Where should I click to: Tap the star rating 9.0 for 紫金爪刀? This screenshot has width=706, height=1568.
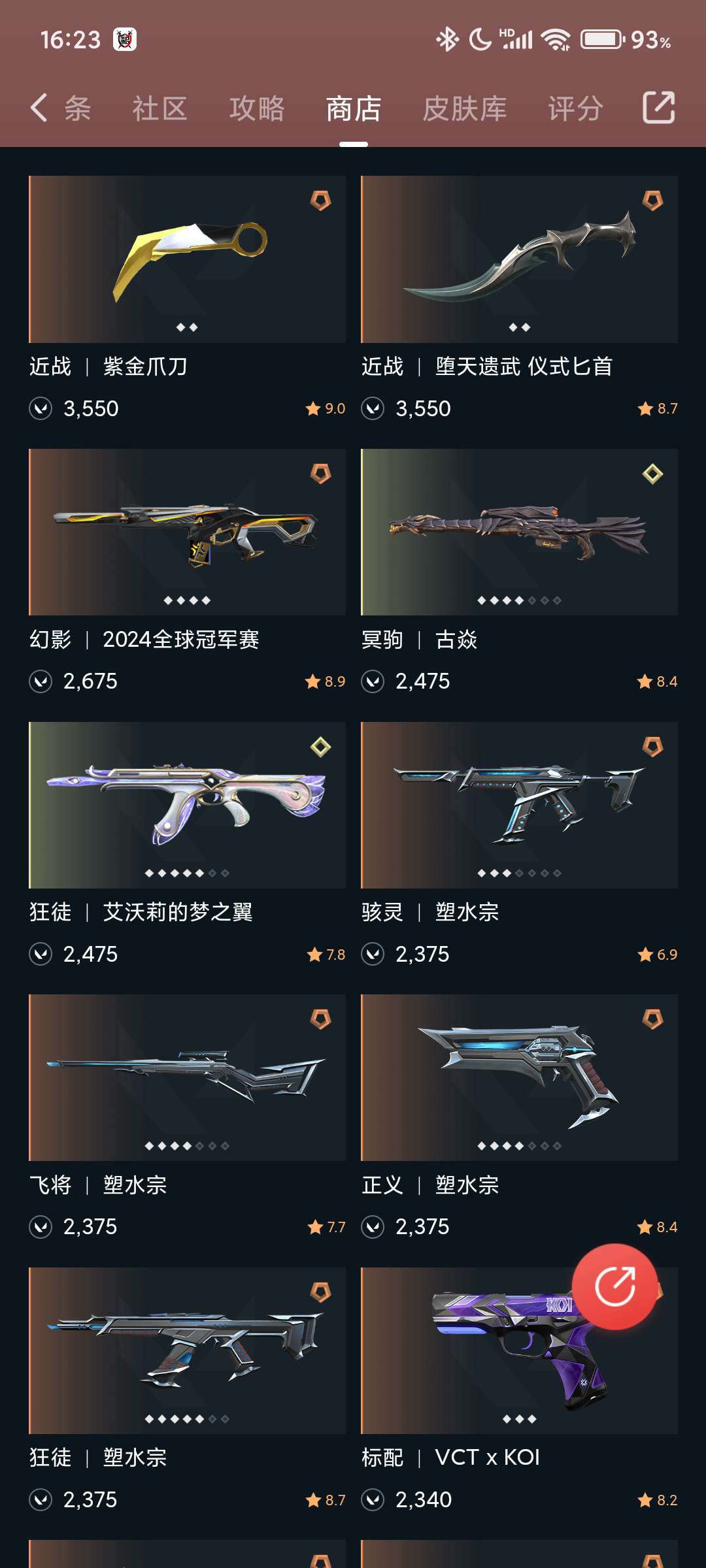[326, 409]
